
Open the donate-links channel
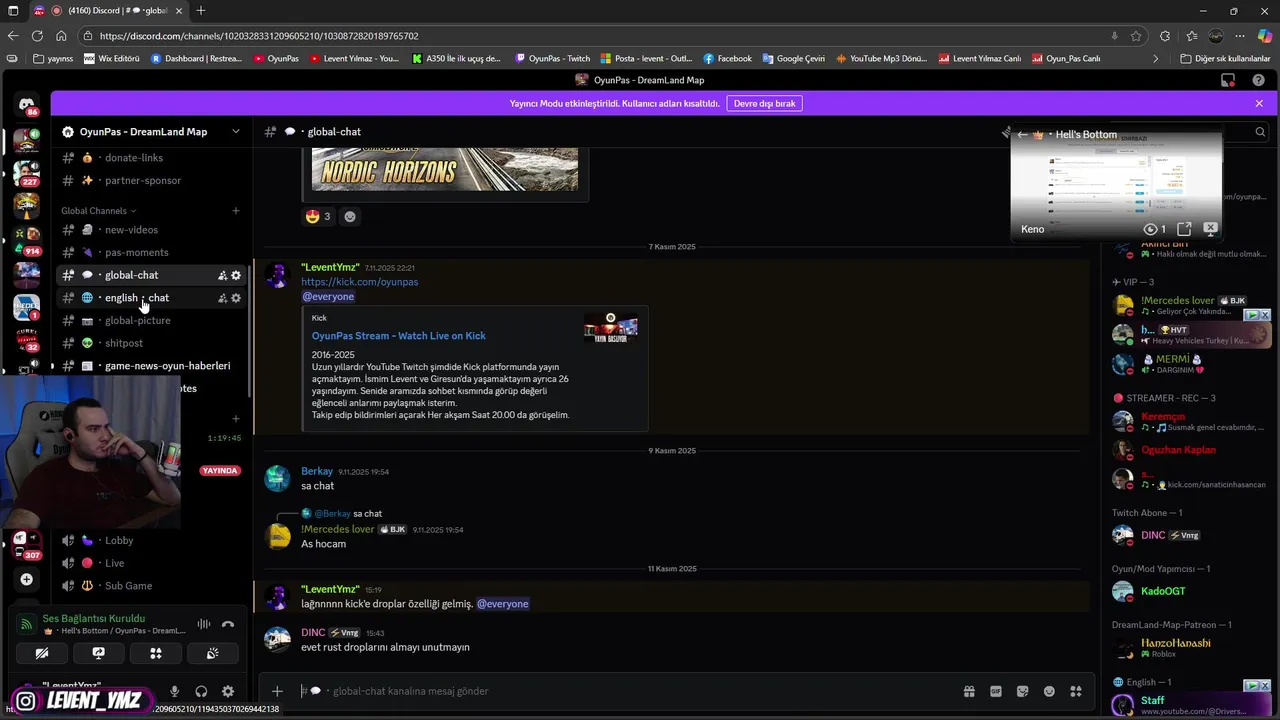134,158
